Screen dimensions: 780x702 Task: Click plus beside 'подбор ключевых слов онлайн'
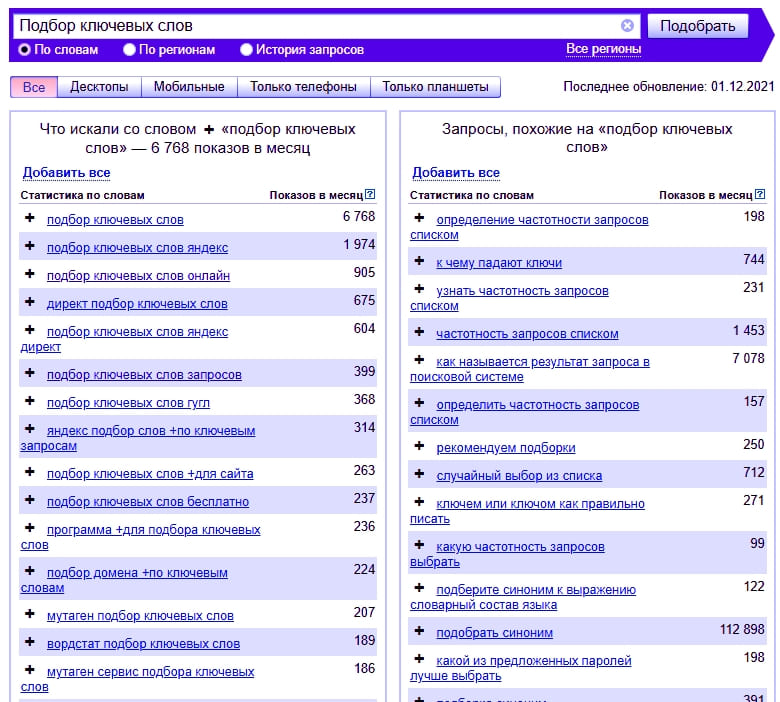pyautogui.click(x=30, y=274)
